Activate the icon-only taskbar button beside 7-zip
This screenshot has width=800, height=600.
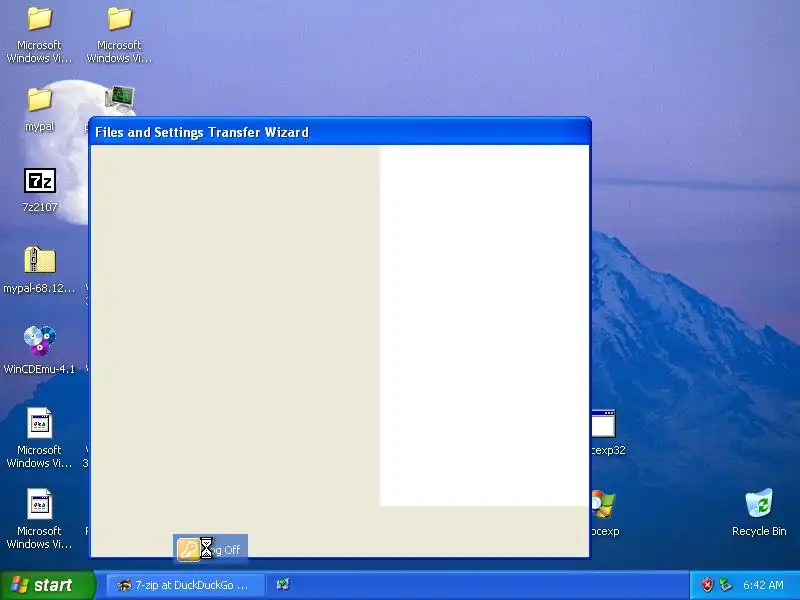(x=283, y=585)
